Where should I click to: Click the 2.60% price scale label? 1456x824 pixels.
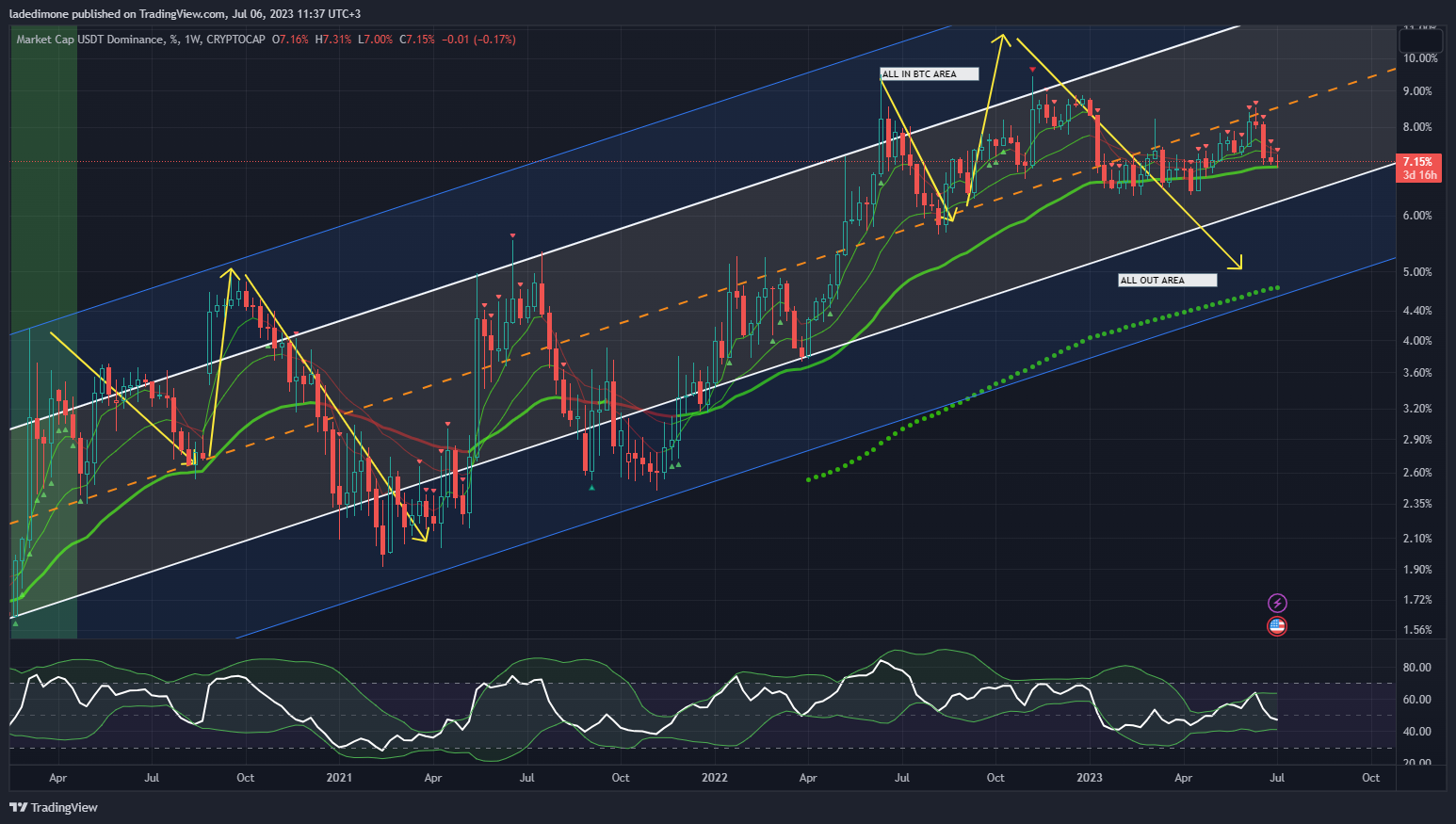coord(1417,473)
